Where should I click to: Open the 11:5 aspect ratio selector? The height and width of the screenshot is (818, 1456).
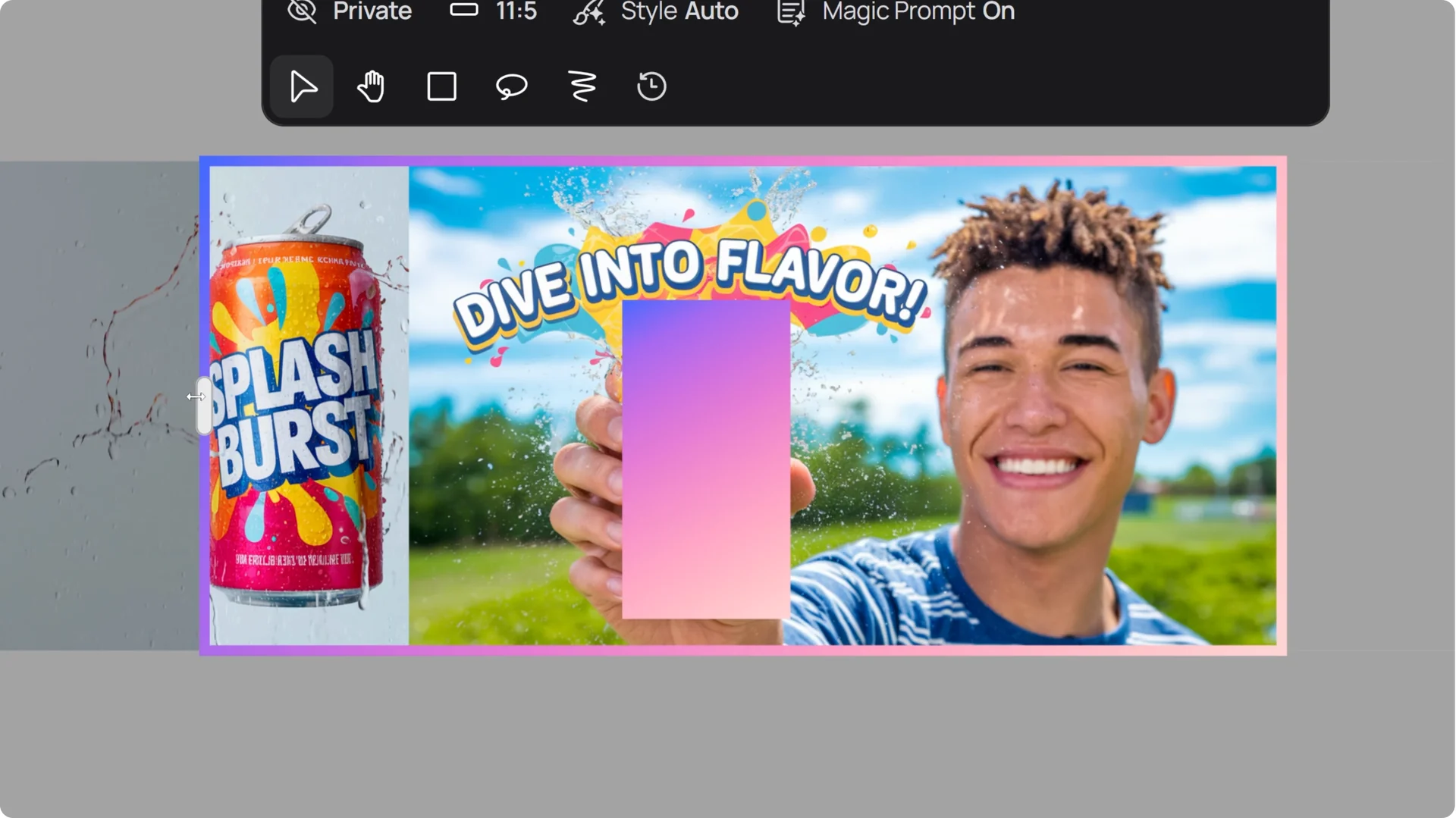(x=492, y=11)
